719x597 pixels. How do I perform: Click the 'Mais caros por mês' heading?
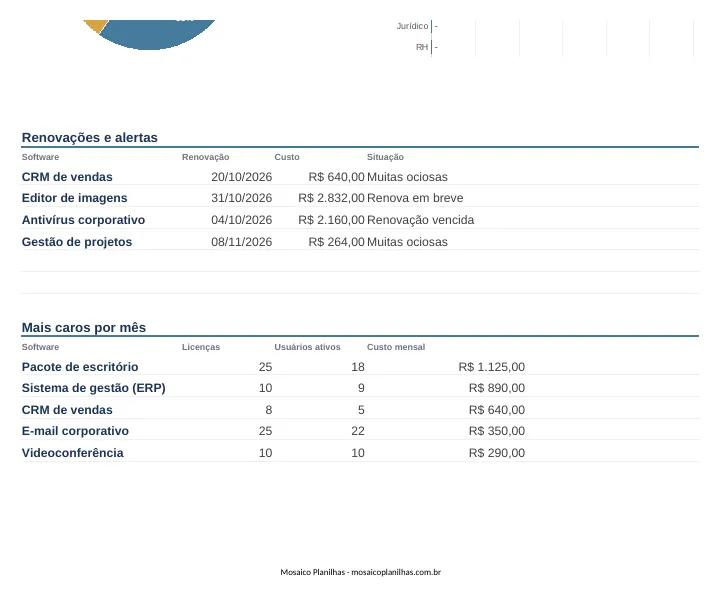click(83, 327)
